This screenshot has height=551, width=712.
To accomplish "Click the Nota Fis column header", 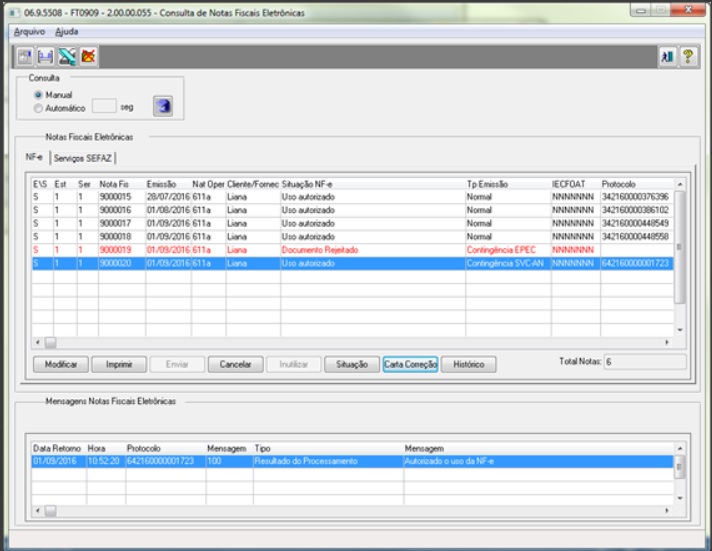I will click(x=122, y=184).
